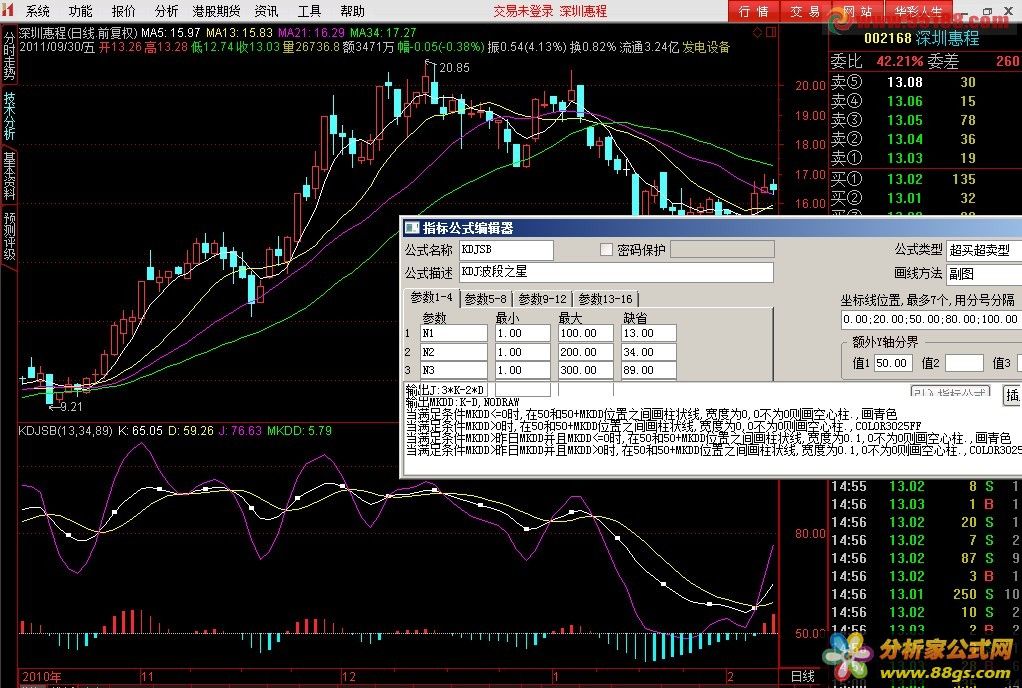
Task: Click the 2010年 label on the time axis
Action: pos(42,677)
